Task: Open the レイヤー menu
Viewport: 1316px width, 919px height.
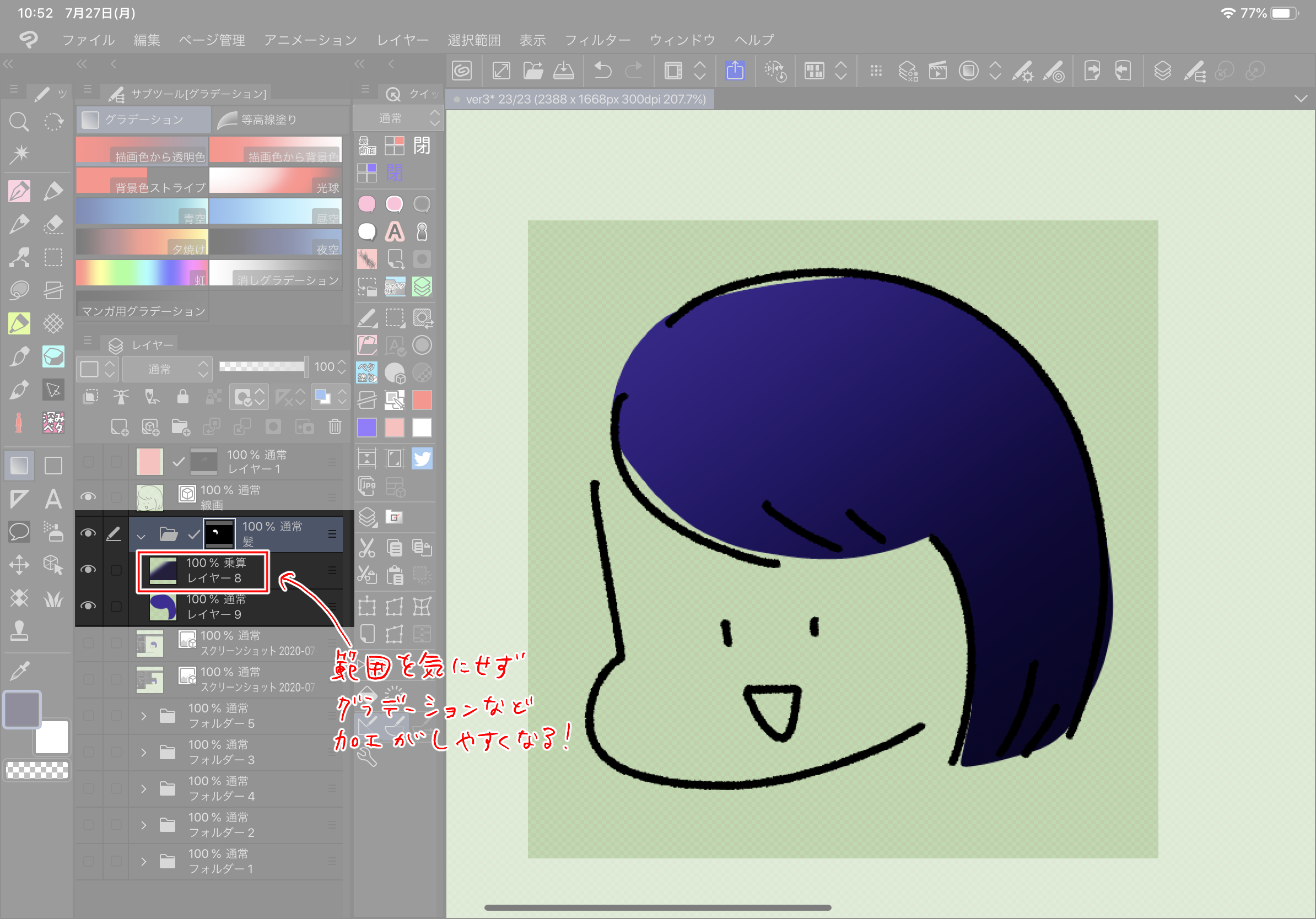Action: (x=403, y=40)
